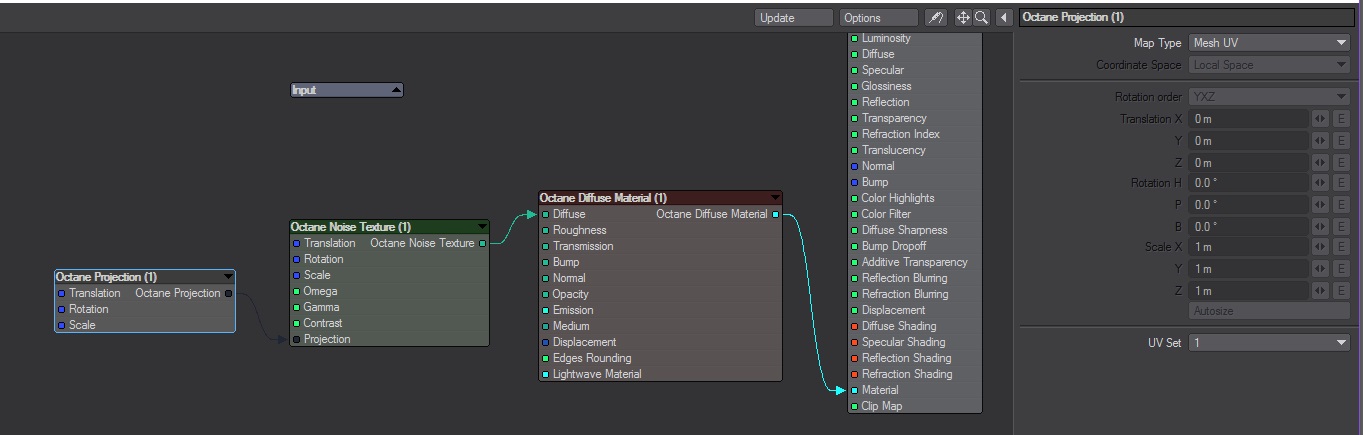
Task: Toggle envelope E button for Rotation H
Action: coord(1342,183)
